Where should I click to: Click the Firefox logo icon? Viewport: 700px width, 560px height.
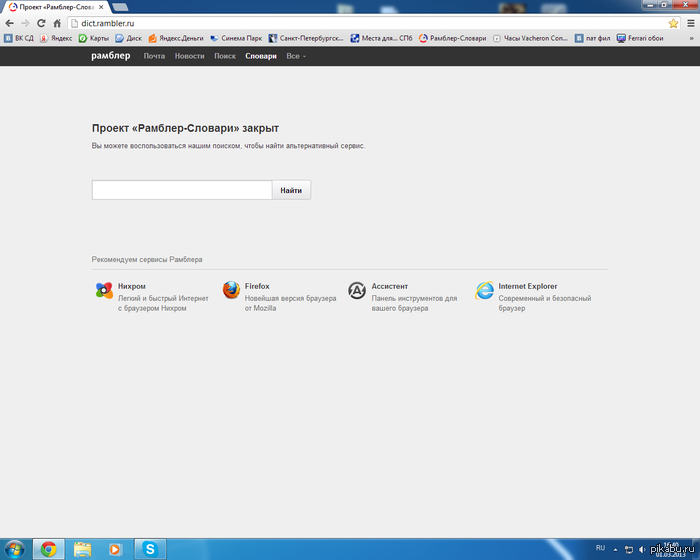click(x=231, y=291)
